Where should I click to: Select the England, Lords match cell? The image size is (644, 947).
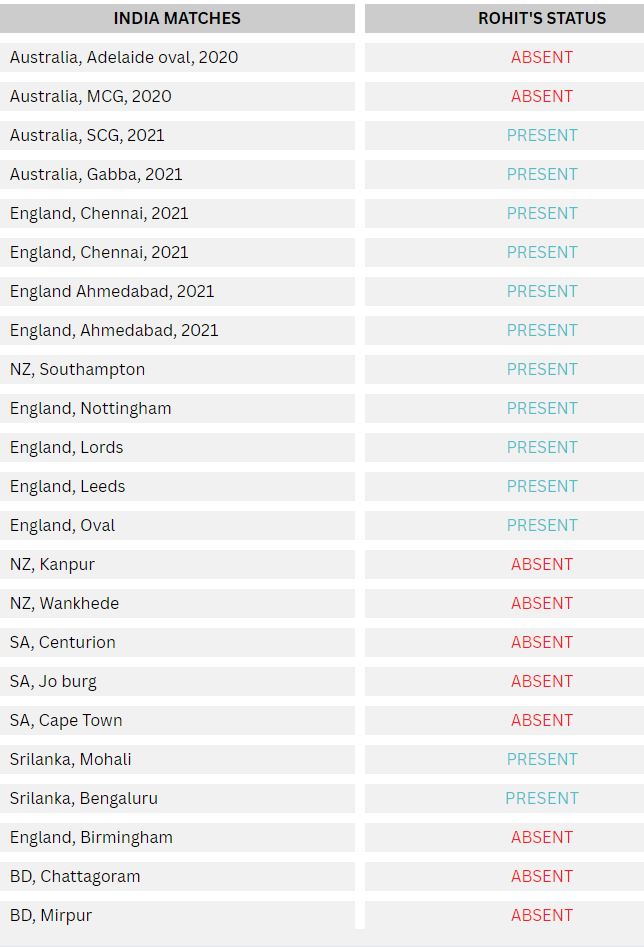point(177,448)
